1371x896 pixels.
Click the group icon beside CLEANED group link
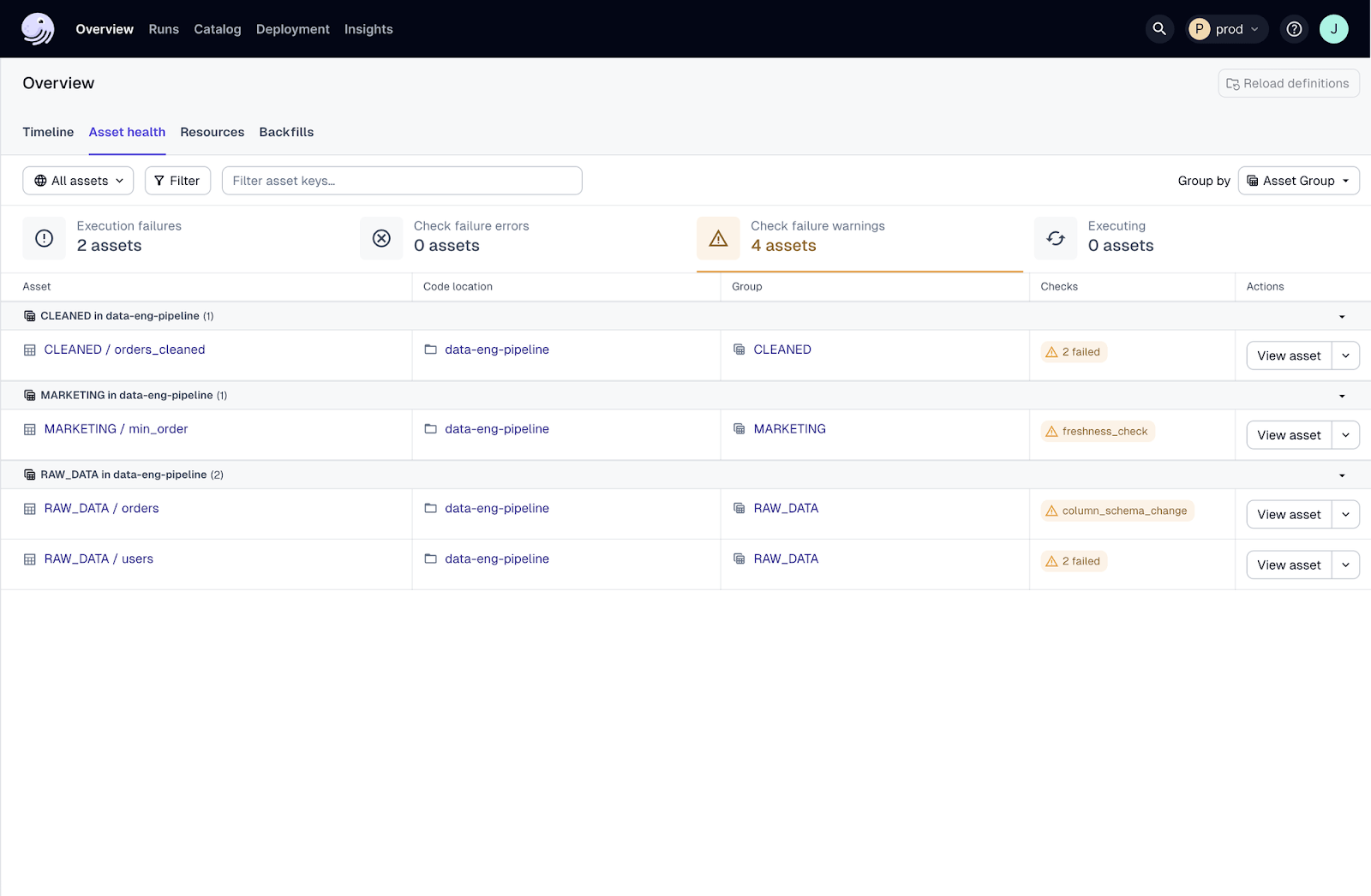tap(739, 349)
